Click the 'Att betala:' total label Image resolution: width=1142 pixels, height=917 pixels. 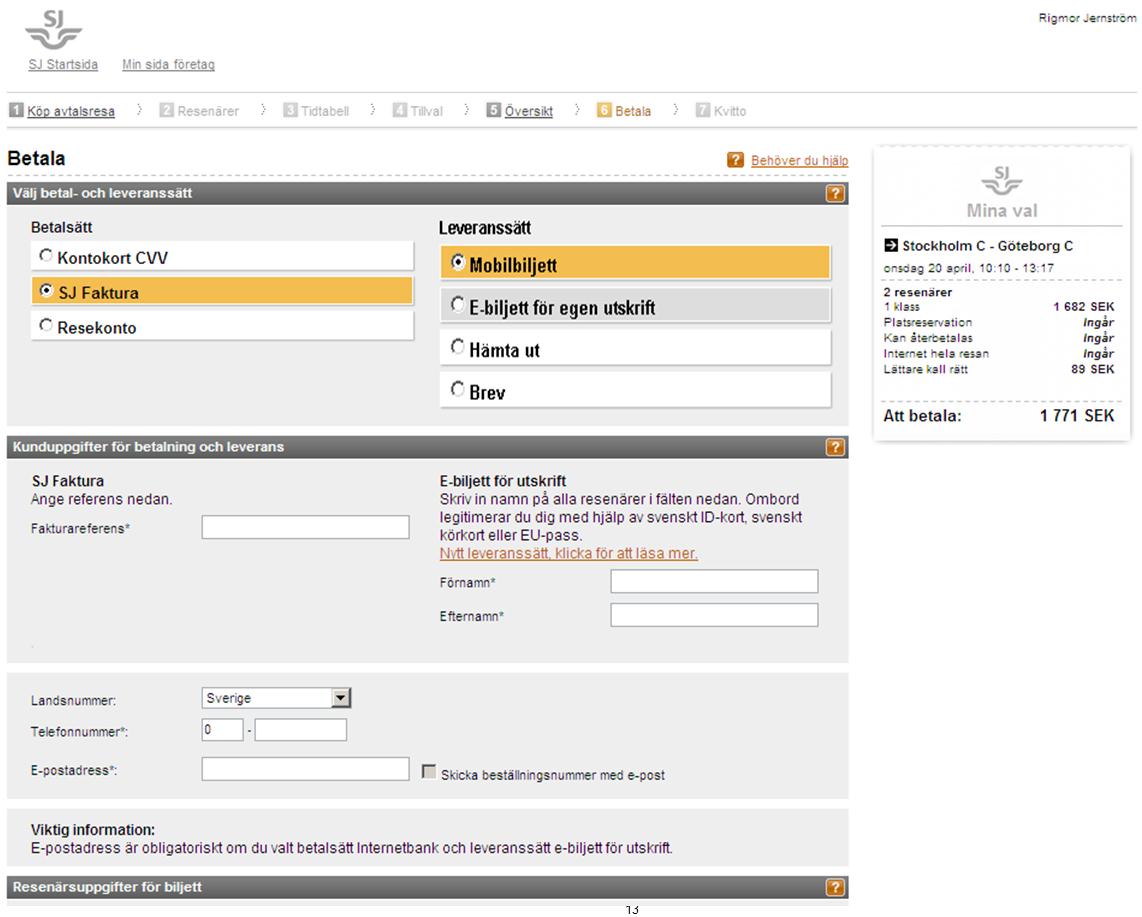(922, 416)
